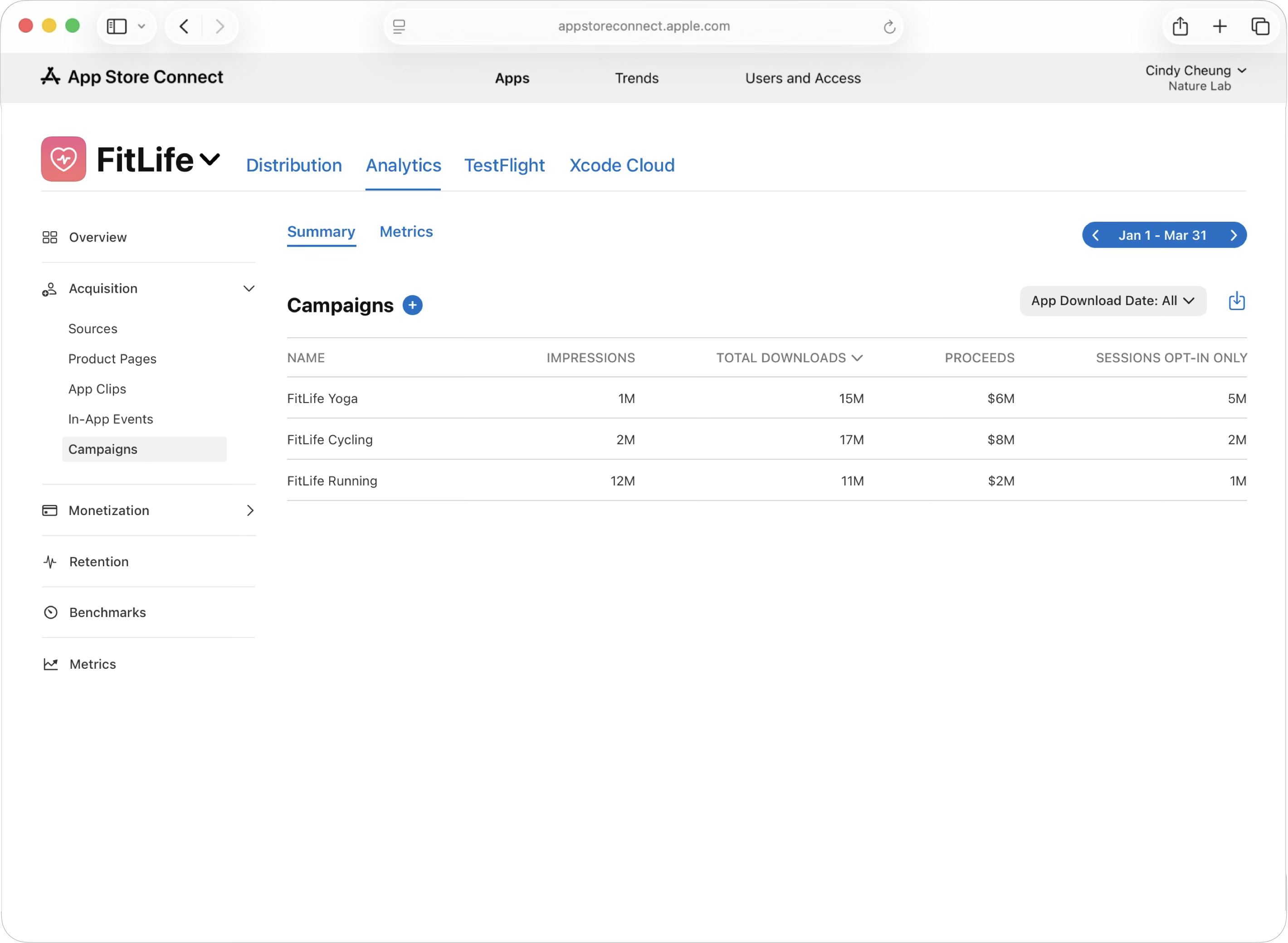Expand the Monetization section
Screen dimensions: 1288x943
click(249, 510)
